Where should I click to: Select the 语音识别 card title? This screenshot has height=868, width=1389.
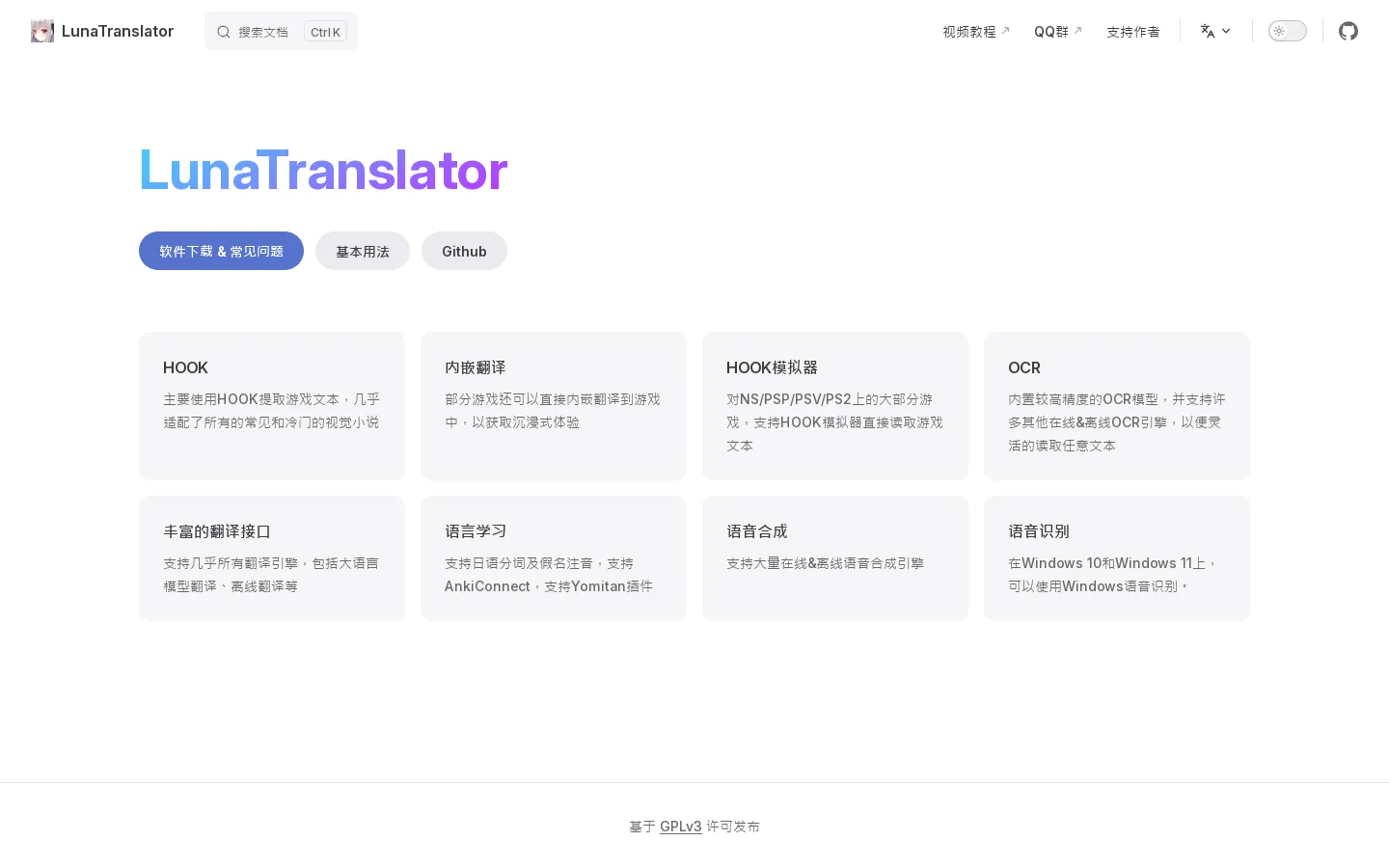pos(1039,531)
